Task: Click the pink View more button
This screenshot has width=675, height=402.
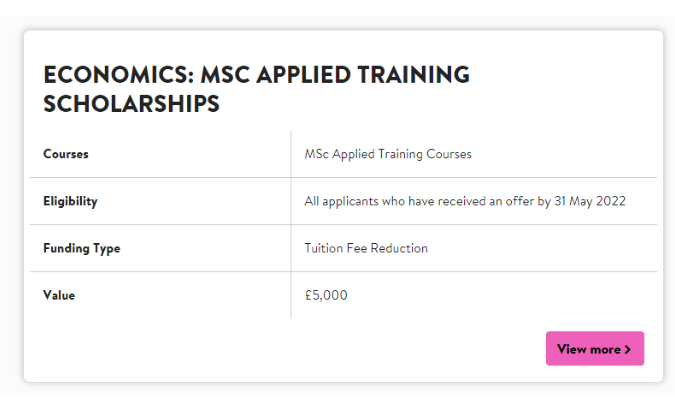Action: pyautogui.click(x=594, y=349)
